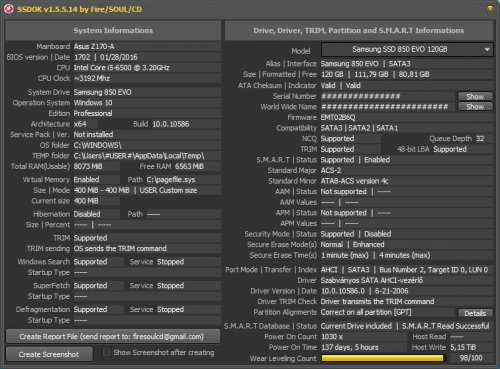Image resolution: width=500 pixels, height=369 pixels.
Task: Open partition alignment Details
Action: pos(475,313)
